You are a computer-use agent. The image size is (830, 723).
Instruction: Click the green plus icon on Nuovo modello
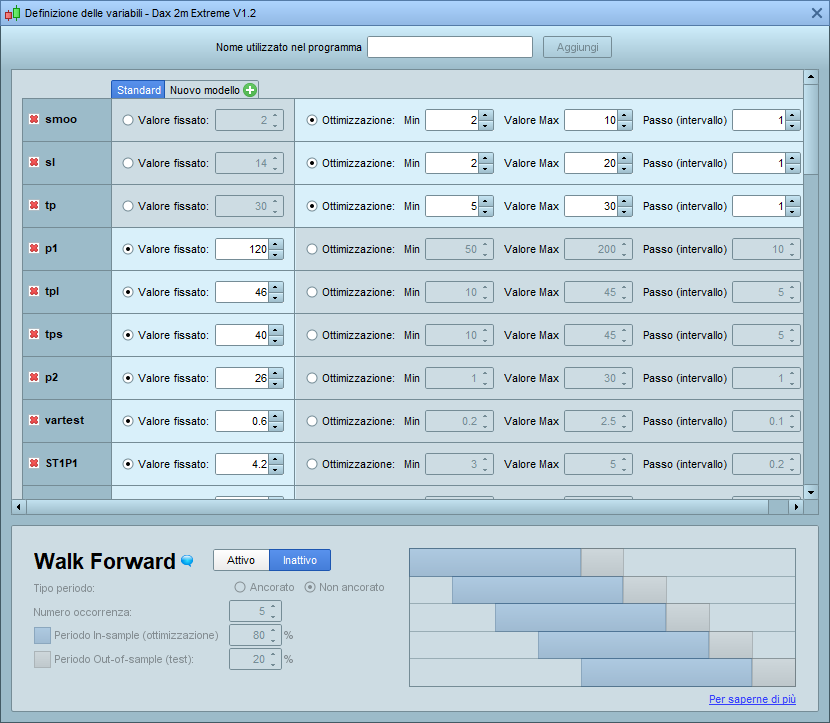(250, 90)
